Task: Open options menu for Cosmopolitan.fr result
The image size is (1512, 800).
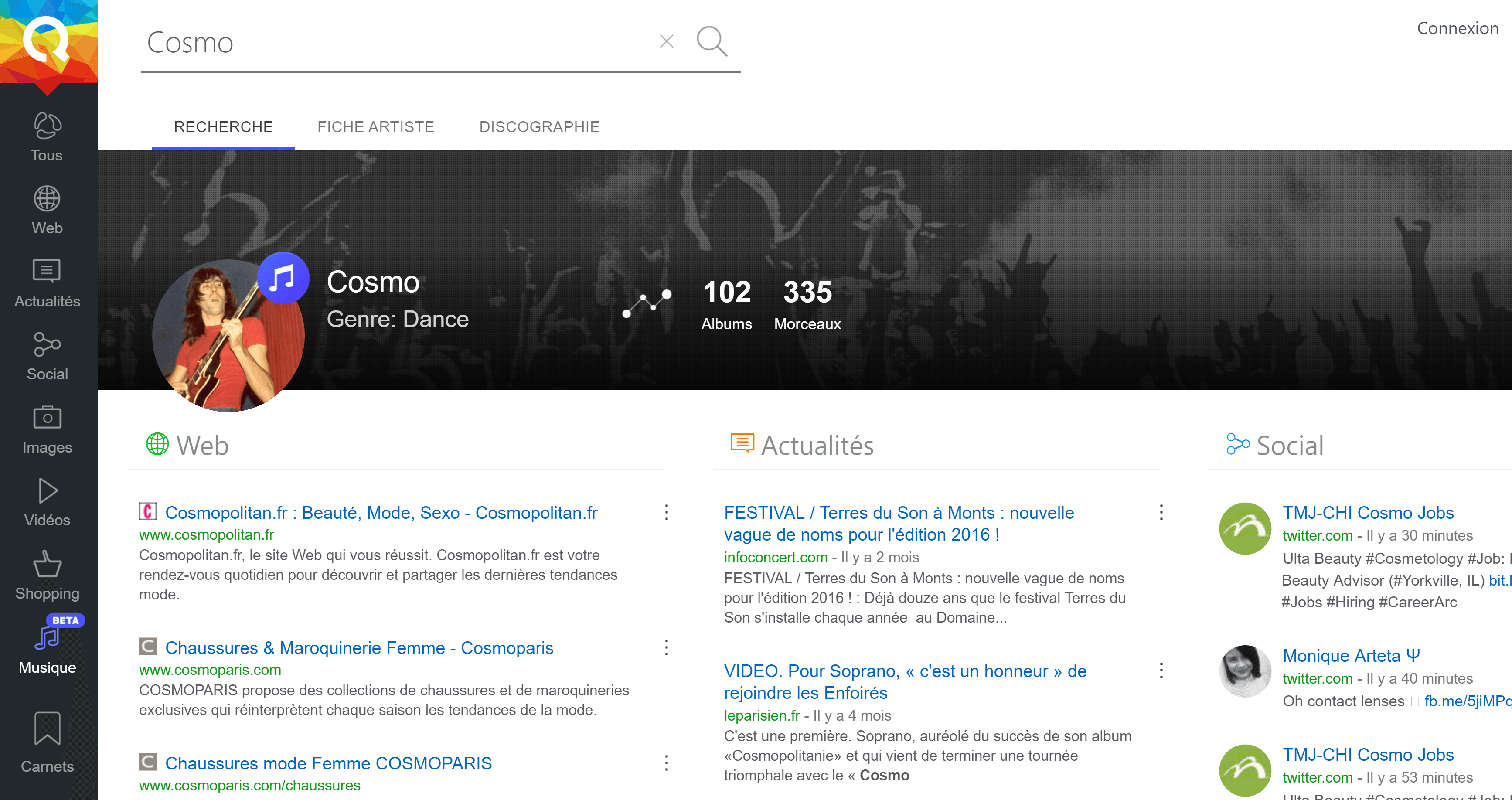Action: tap(666, 512)
